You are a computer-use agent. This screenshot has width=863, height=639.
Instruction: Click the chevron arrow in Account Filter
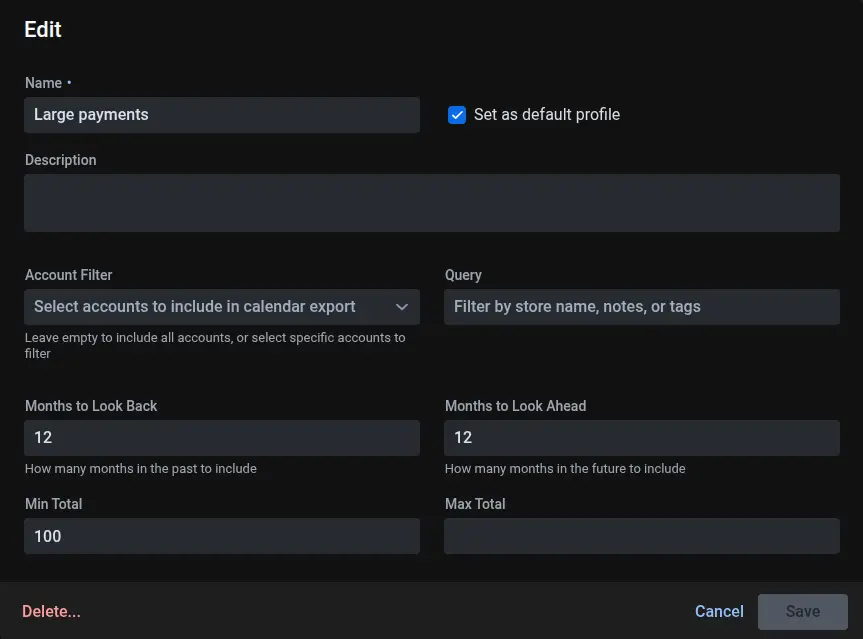pyautogui.click(x=402, y=307)
